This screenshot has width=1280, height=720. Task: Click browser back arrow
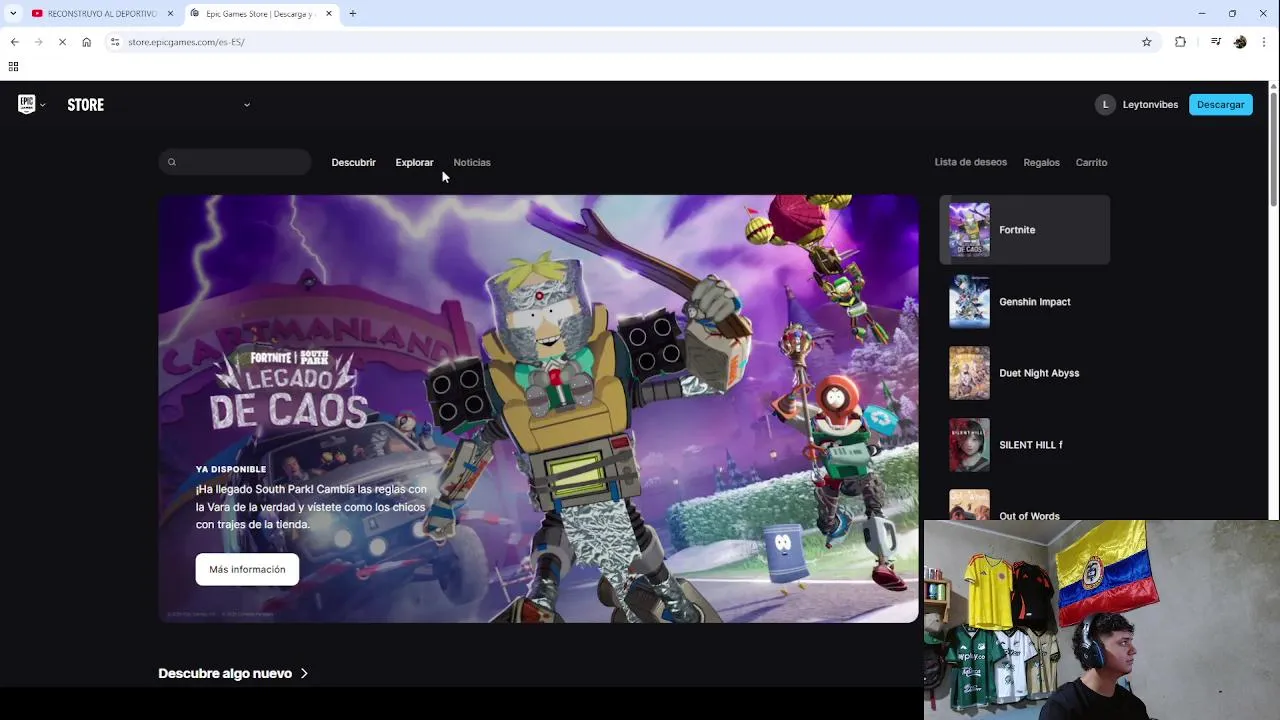coord(14,42)
